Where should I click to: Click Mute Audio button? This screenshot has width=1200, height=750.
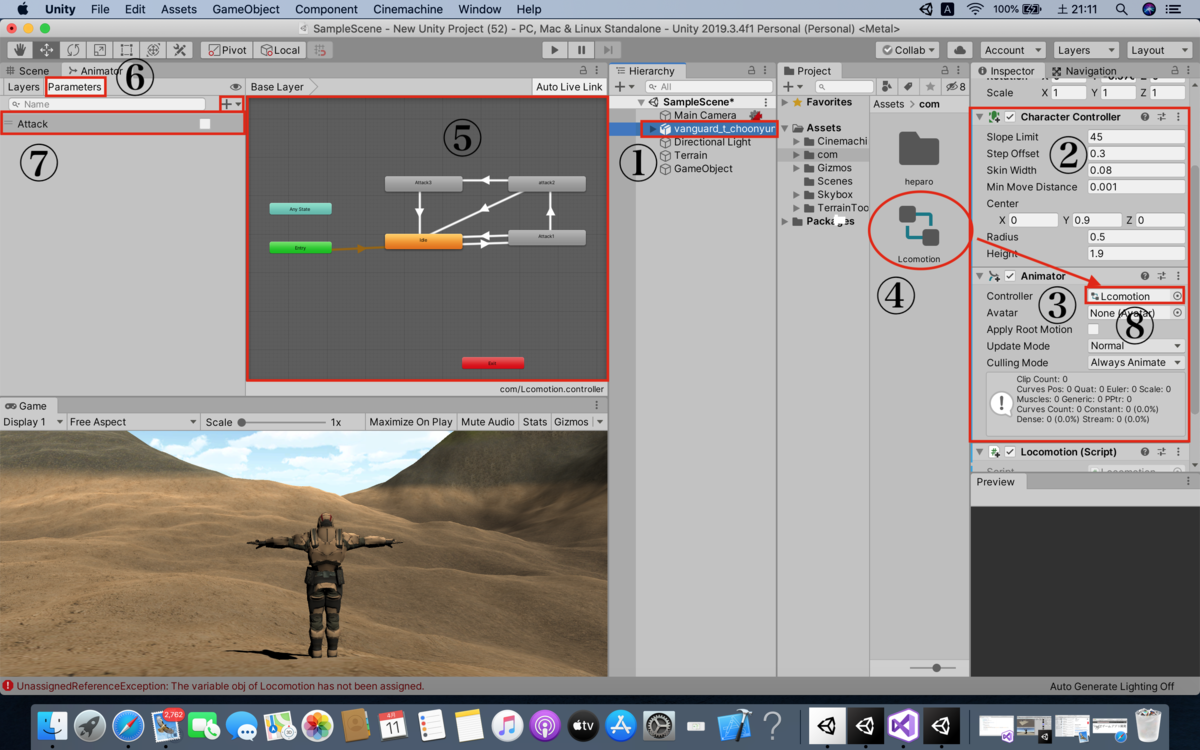pos(488,422)
